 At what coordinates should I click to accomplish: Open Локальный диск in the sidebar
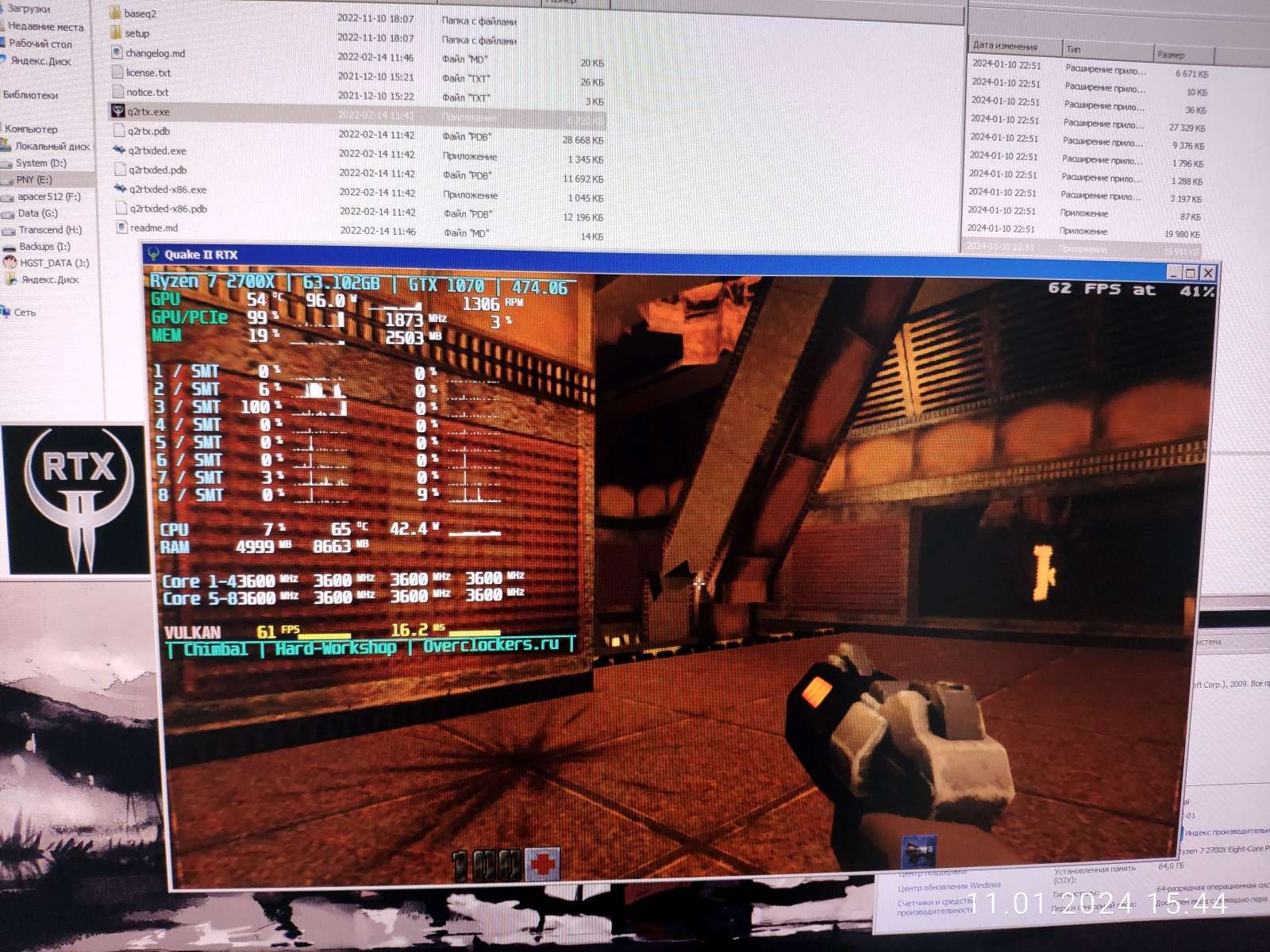[52, 146]
